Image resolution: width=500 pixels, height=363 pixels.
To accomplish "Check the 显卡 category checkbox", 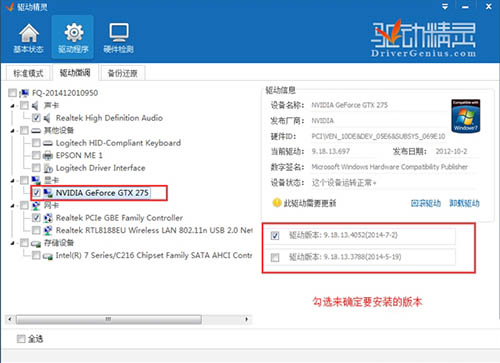I will pos(24,180).
